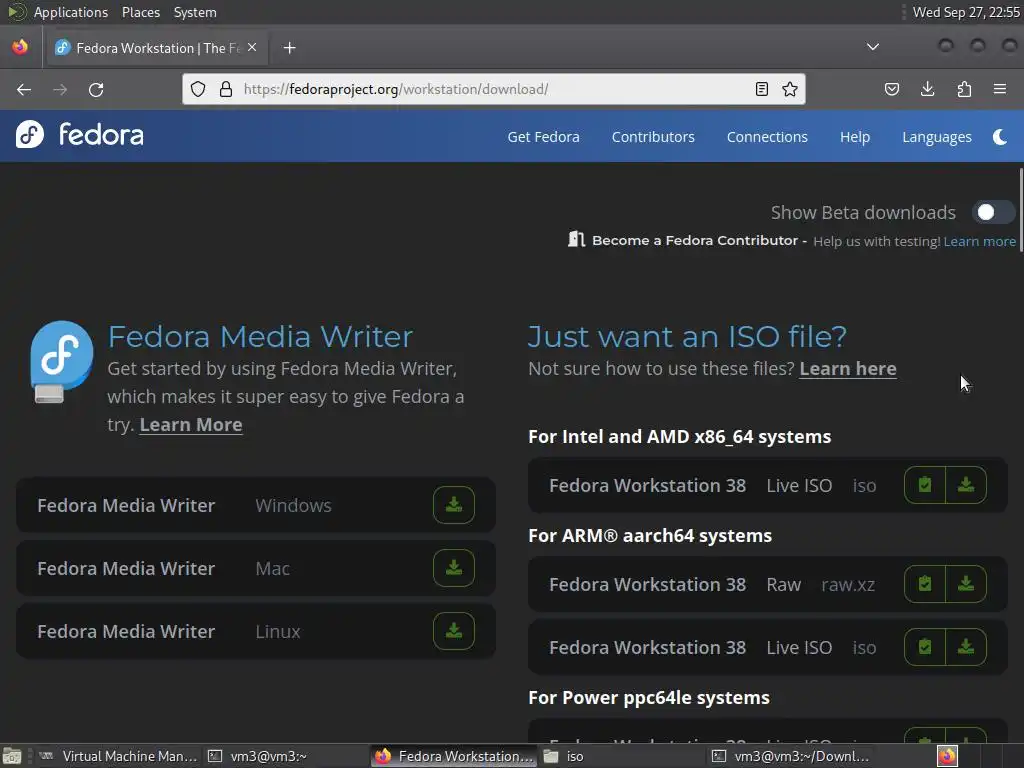Image resolution: width=1024 pixels, height=768 pixels.
Task: Click the For Power ppc64le systems heading
Action: coord(648,698)
